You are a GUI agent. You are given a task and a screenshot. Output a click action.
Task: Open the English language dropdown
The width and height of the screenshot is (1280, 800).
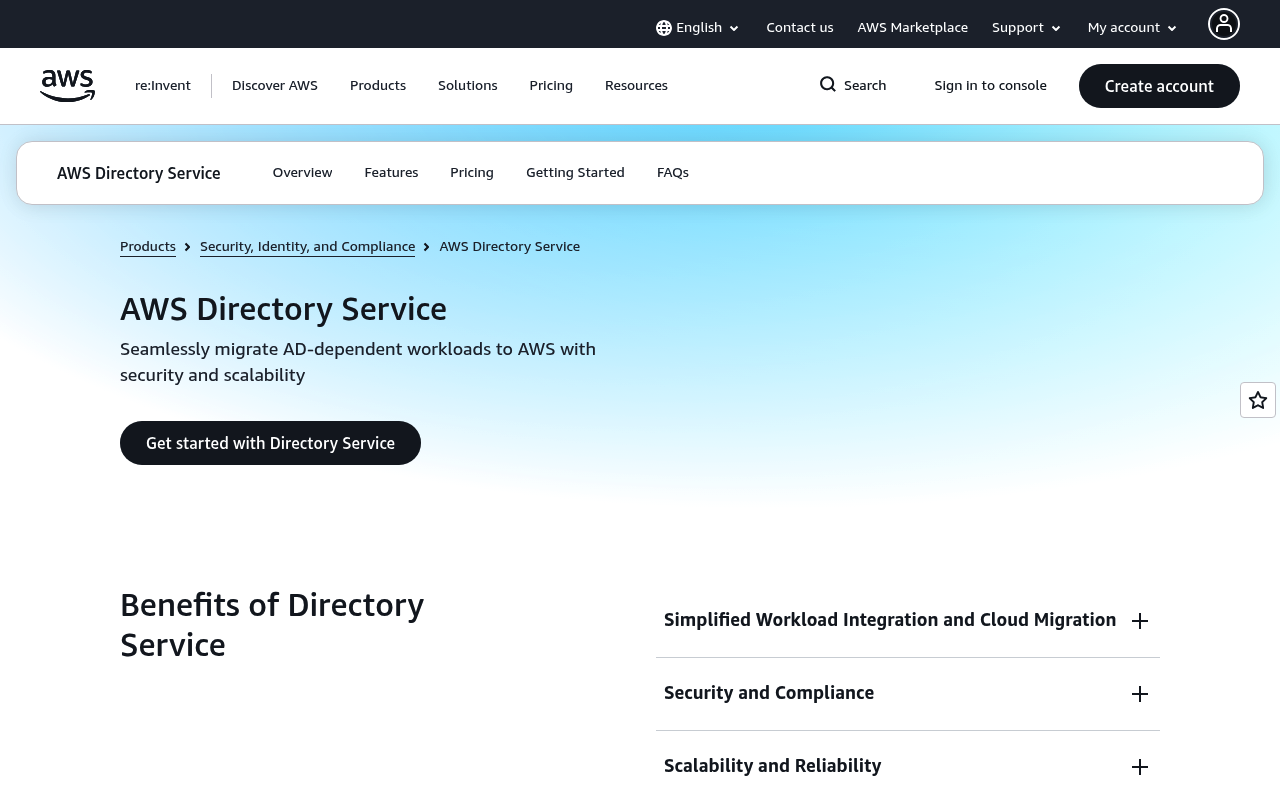coord(698,28)
